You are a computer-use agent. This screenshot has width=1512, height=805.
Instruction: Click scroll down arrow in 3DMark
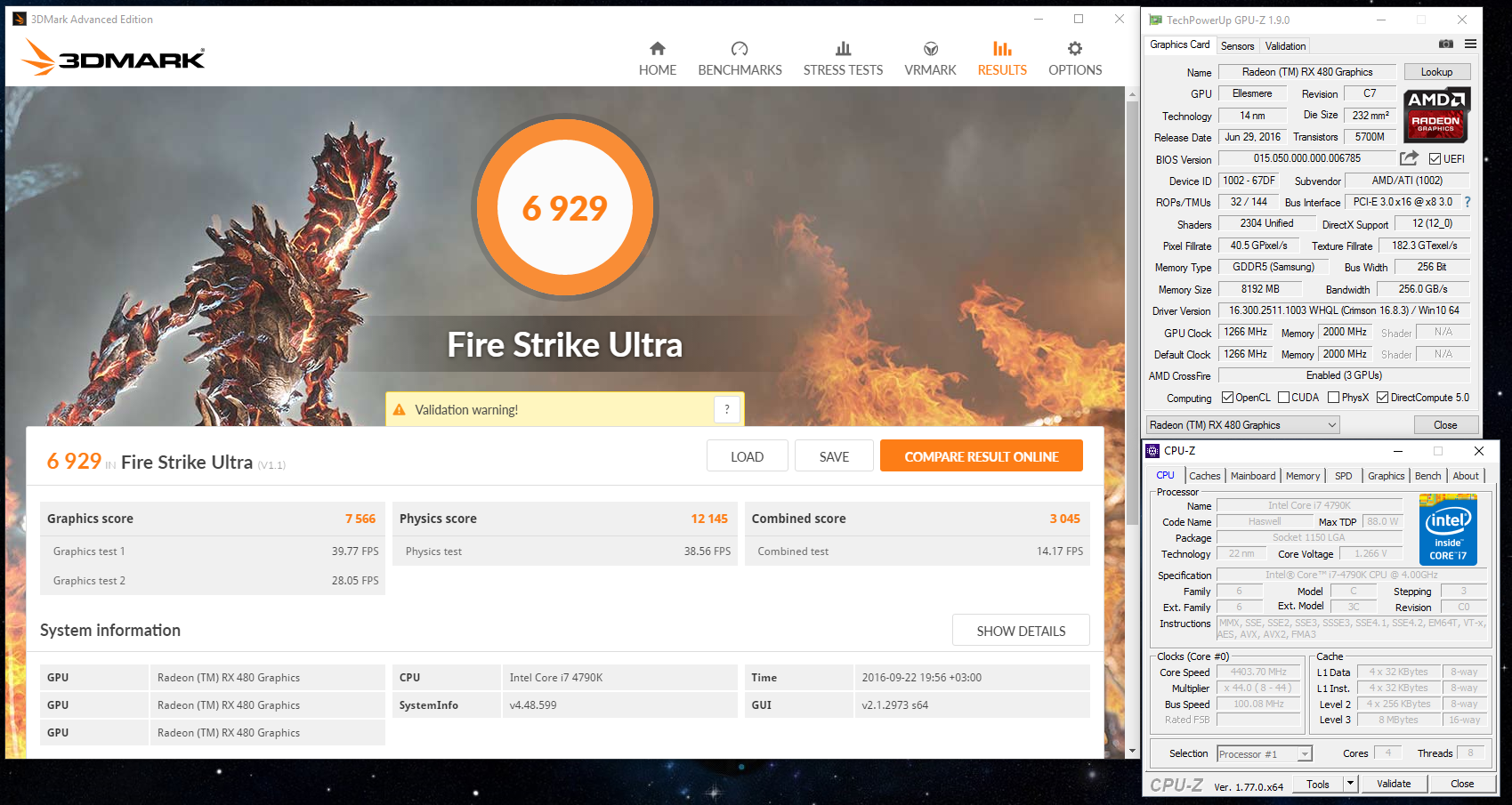click(x=1132, y=751)
